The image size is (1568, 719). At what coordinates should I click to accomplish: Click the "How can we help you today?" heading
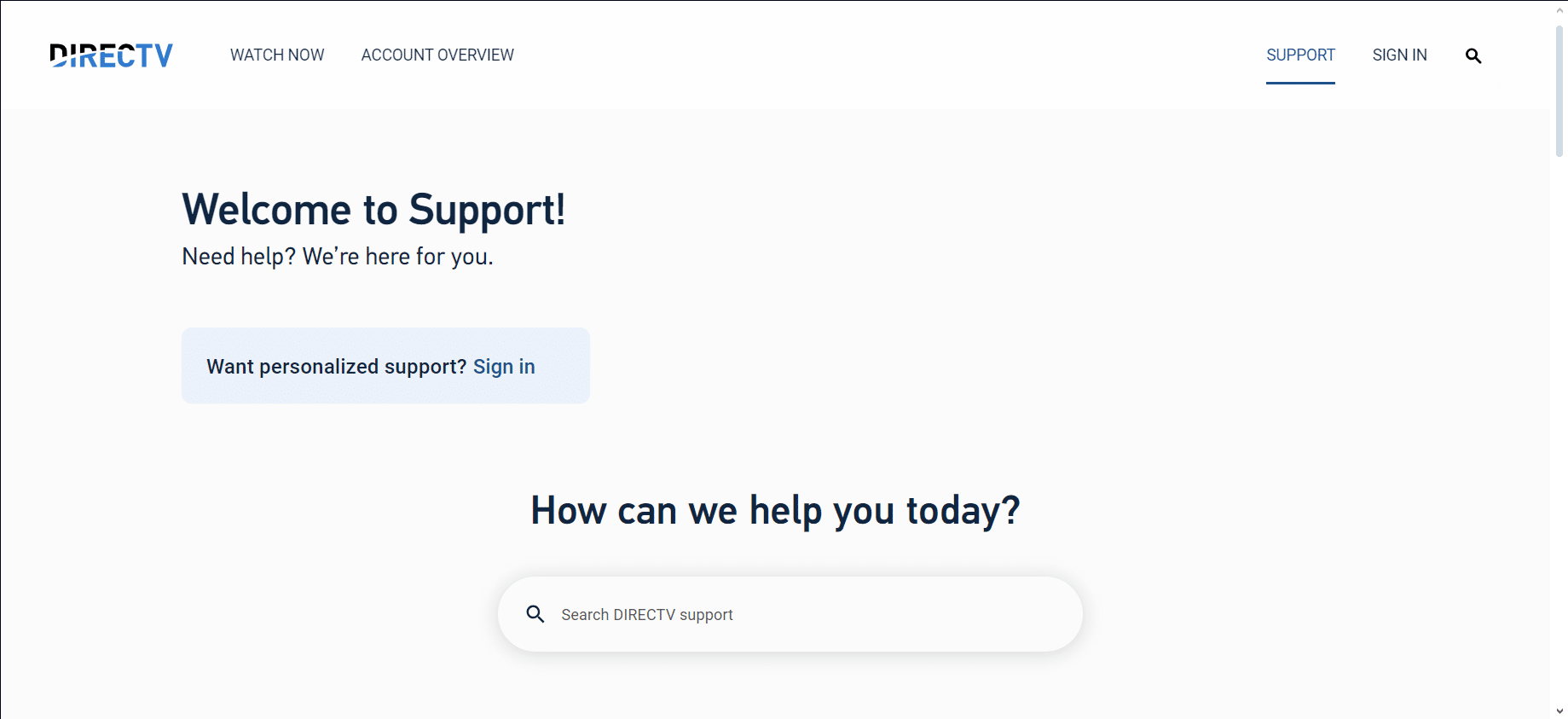[x=775, y=511]
